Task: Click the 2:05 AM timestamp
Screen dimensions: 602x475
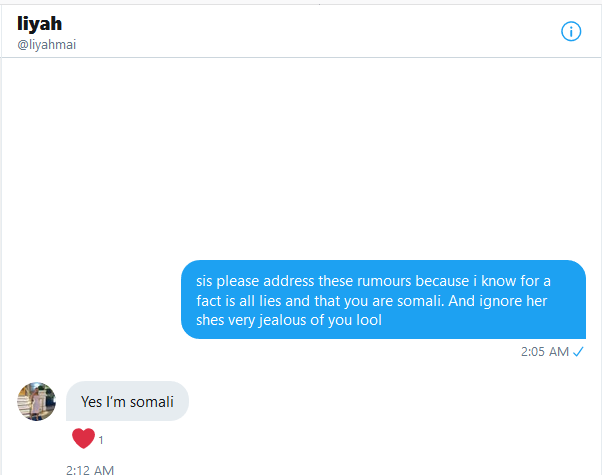Action: click(545, 351)
